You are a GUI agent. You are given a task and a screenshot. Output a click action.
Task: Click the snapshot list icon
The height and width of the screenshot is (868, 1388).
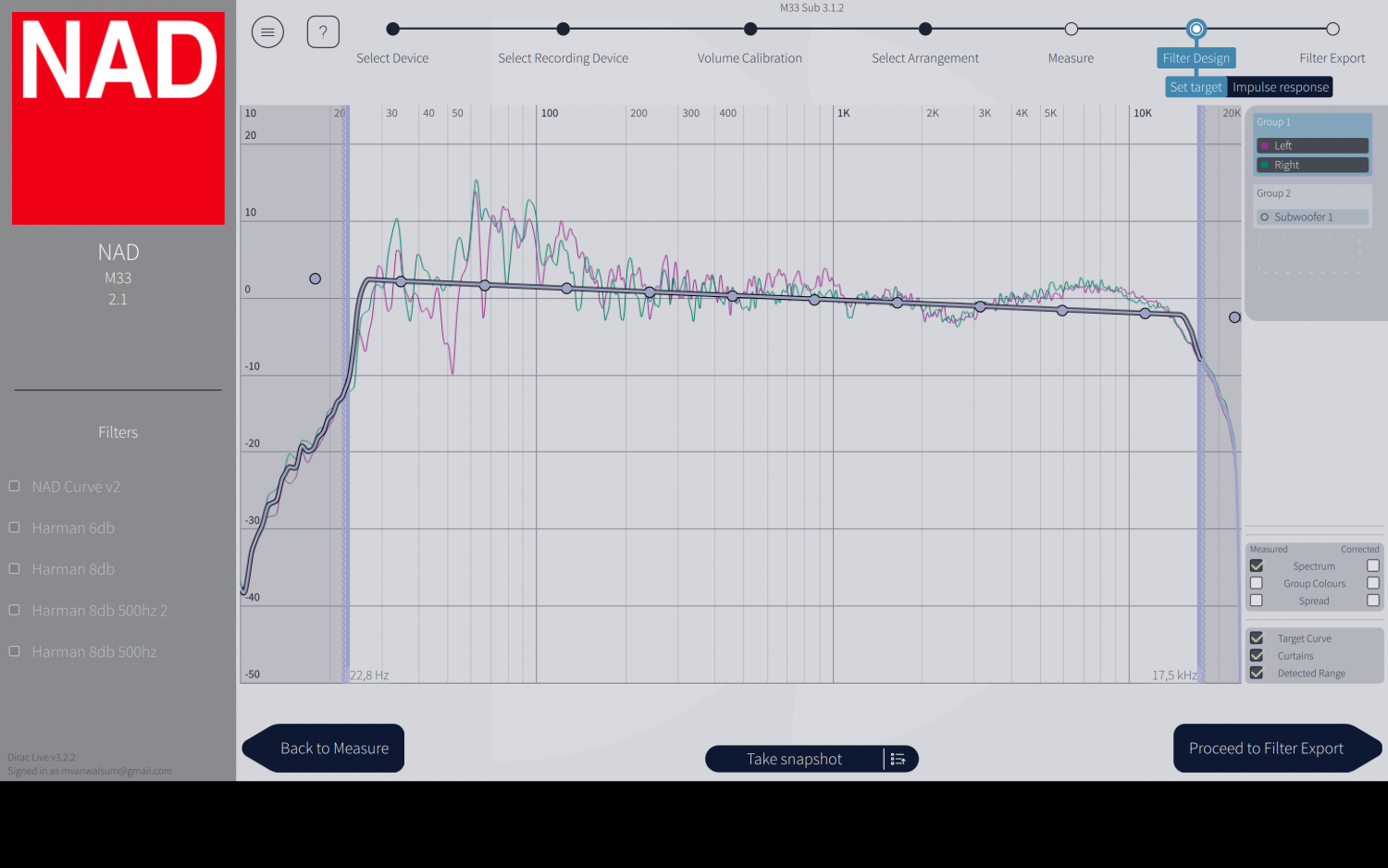coord(898,759)
